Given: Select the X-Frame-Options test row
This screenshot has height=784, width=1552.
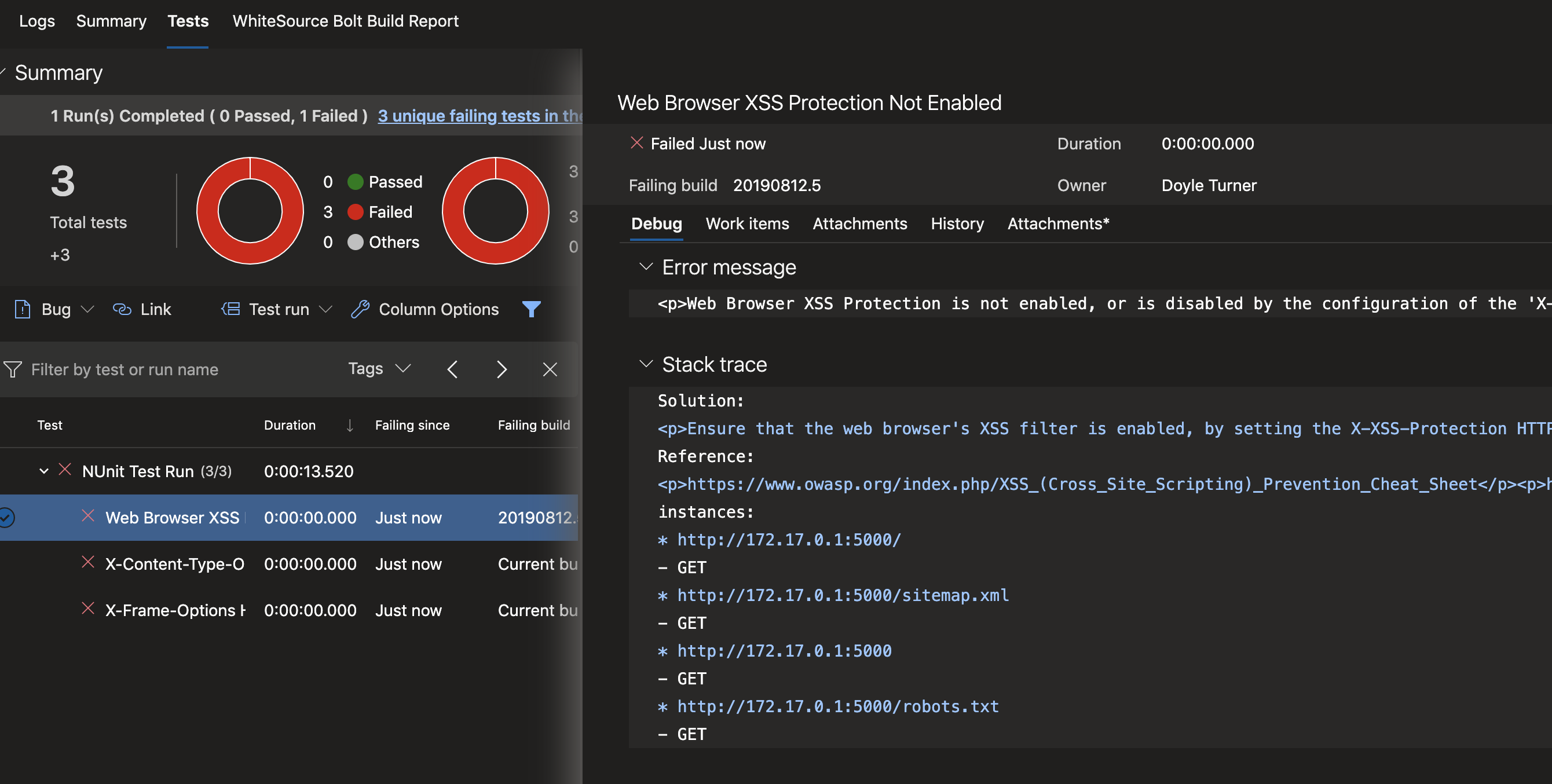Looking at the screenshot, I should pos(175,610).
